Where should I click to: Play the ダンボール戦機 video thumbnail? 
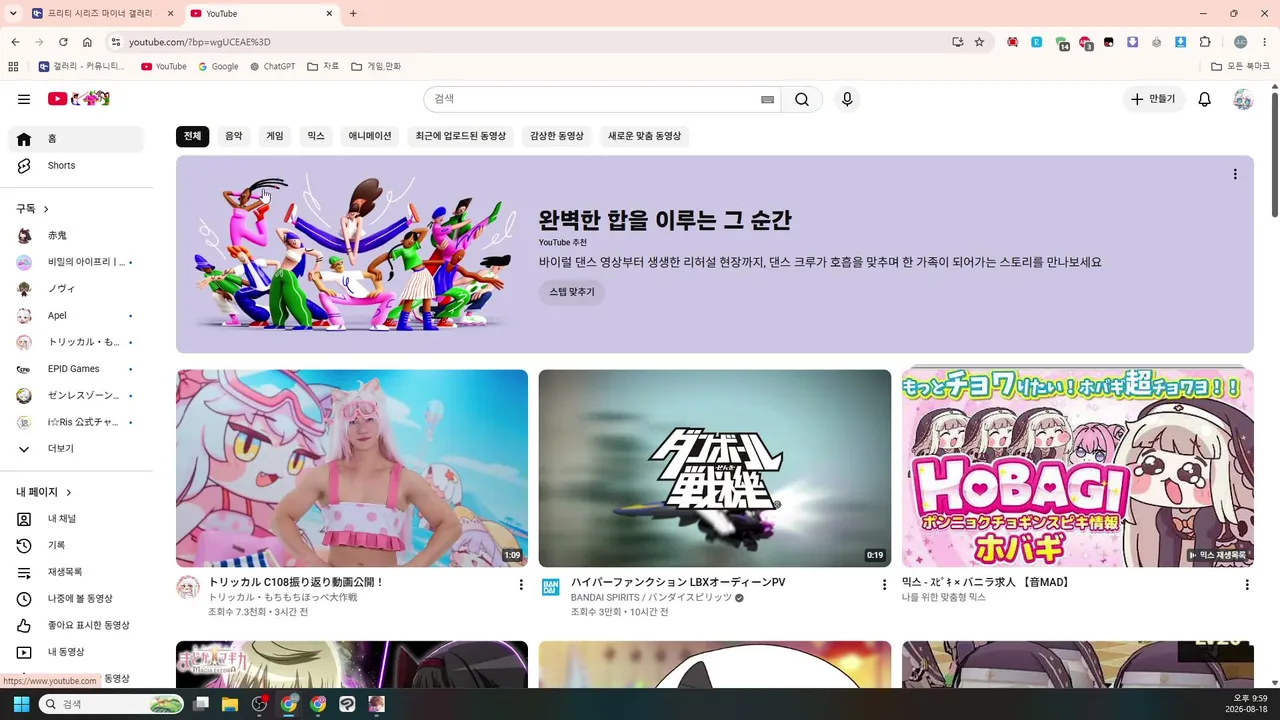point(715,468)
